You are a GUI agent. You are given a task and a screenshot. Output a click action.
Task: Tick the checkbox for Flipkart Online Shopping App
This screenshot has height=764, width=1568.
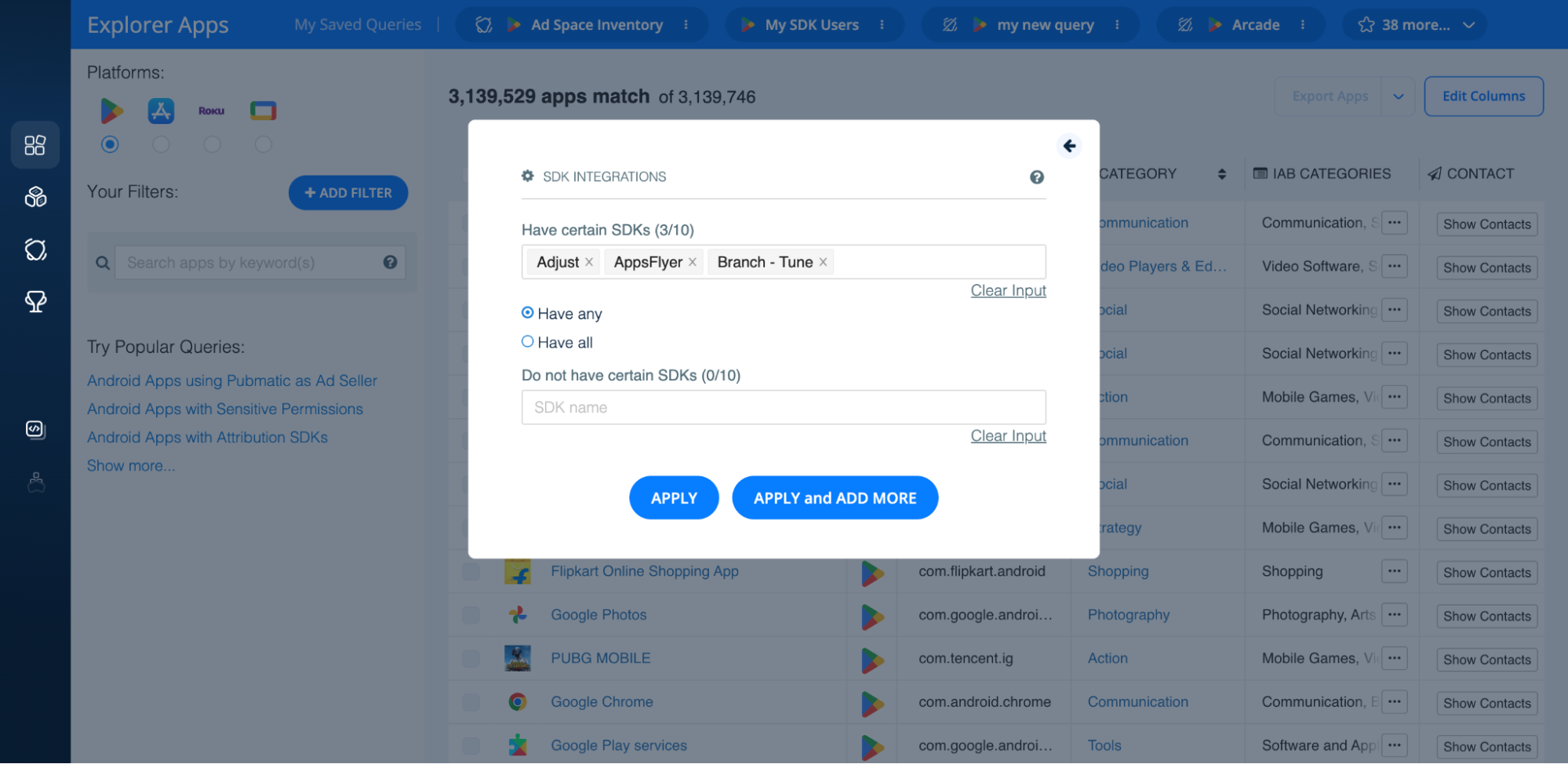[471, 572]
